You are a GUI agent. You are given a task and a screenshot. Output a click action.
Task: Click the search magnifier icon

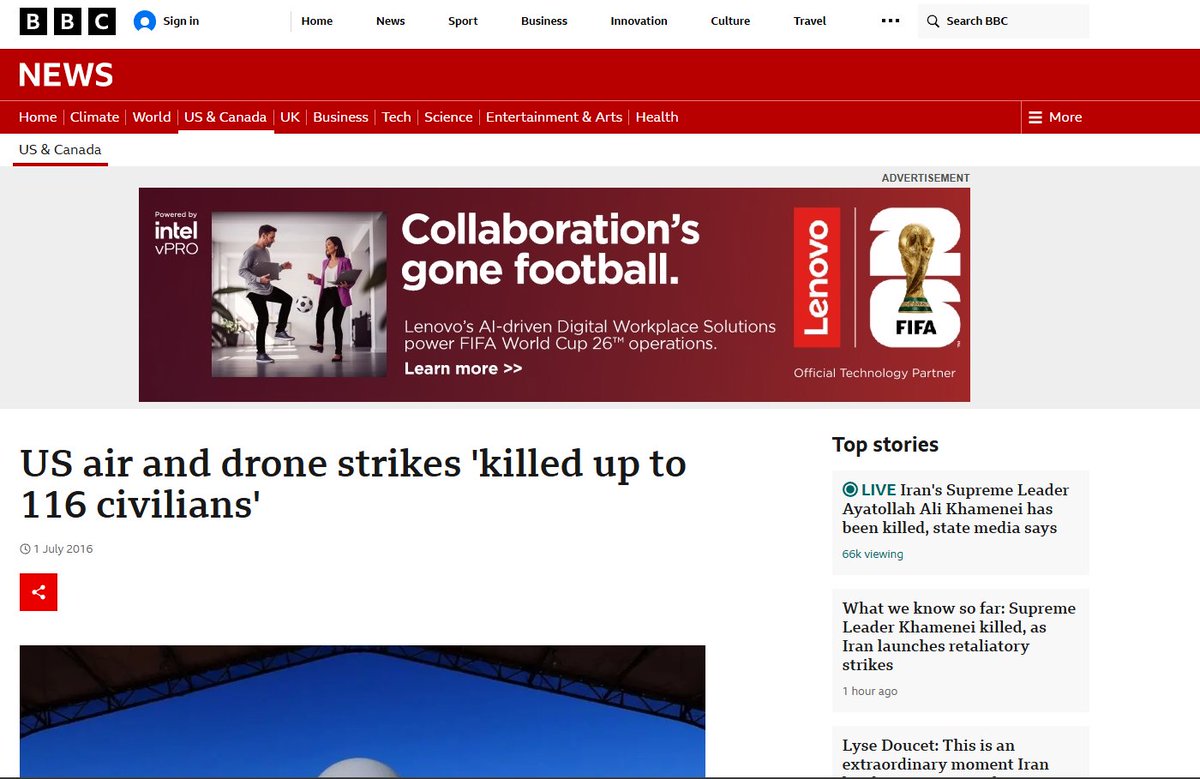[x=933, y=21]
